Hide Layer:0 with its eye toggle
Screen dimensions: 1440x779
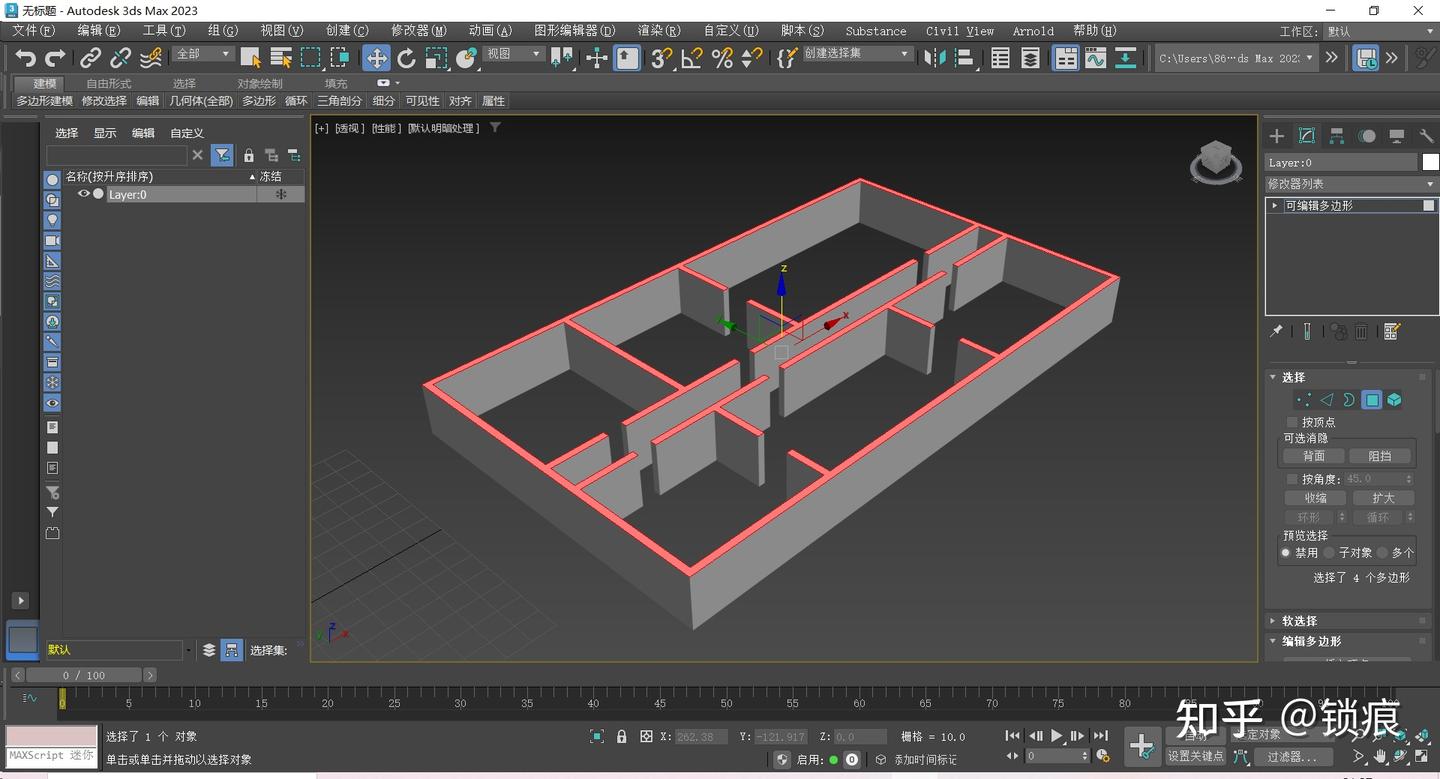click(84, 194)
